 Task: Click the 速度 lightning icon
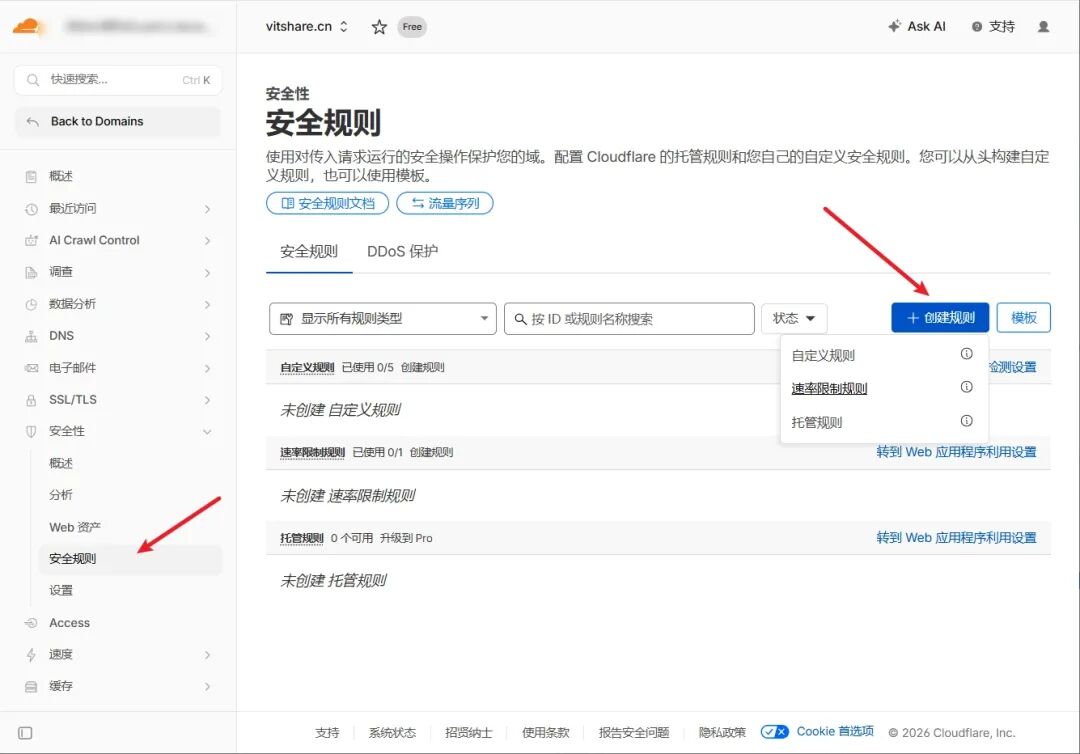(31, 655)
